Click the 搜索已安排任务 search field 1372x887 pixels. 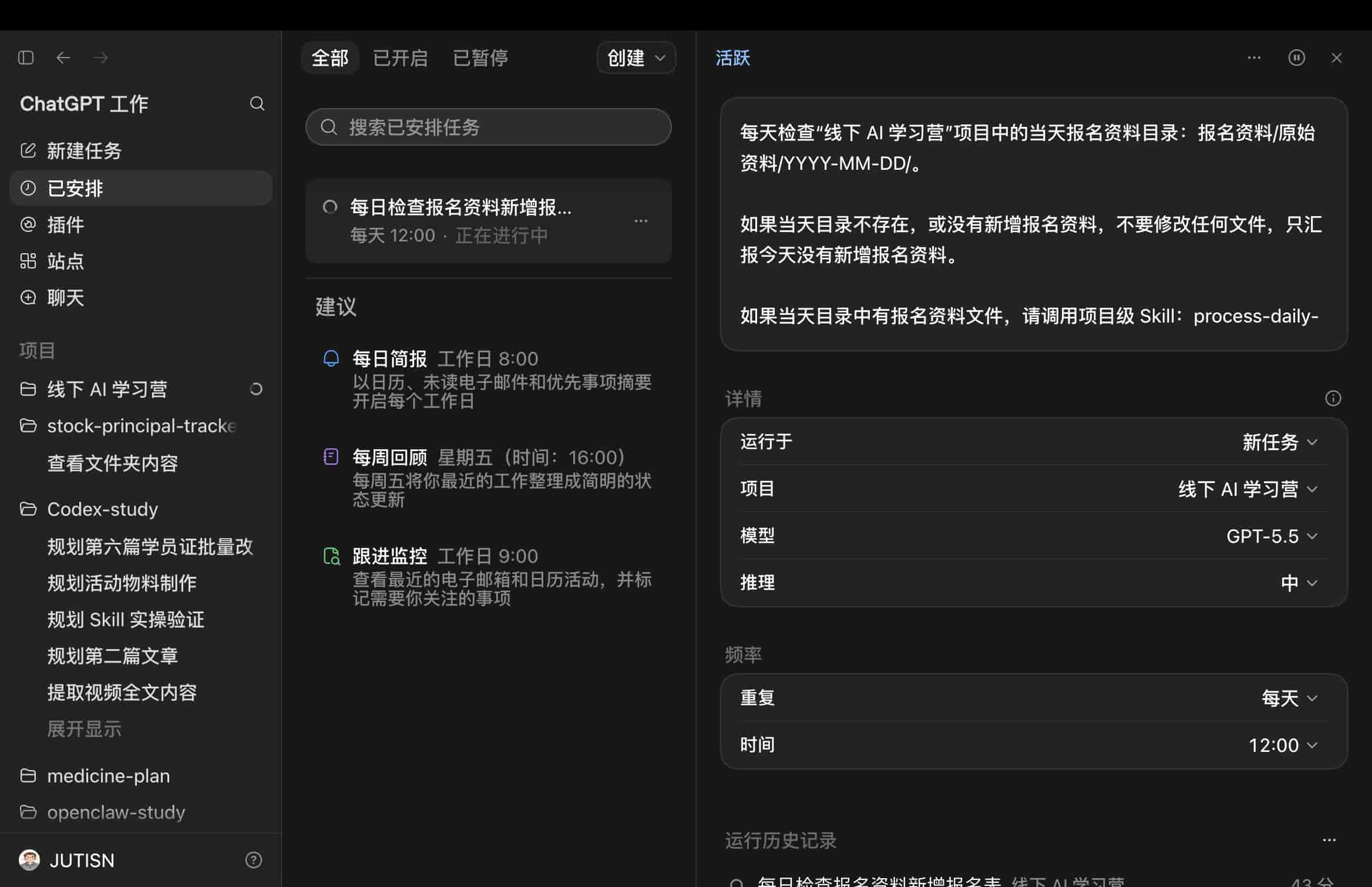click(x=488, y=127)
